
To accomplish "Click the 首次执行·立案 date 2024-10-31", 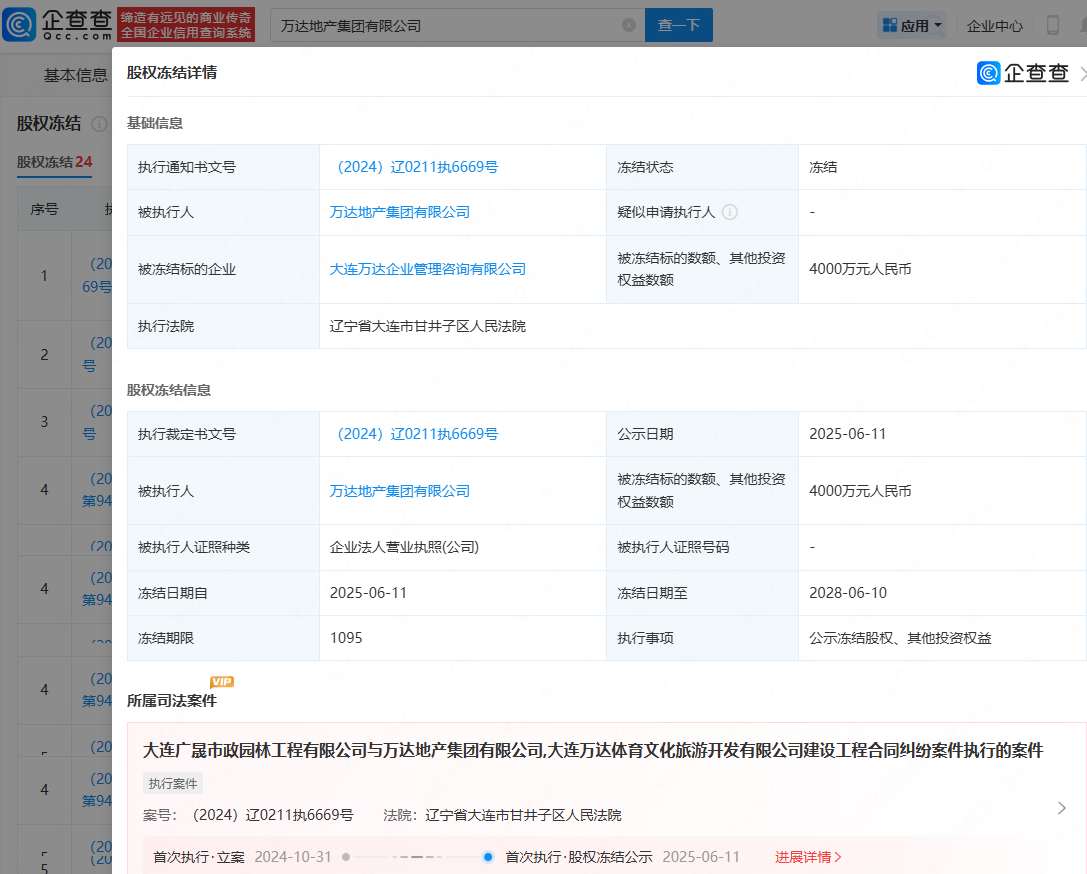I will click(x=293, y=857).
